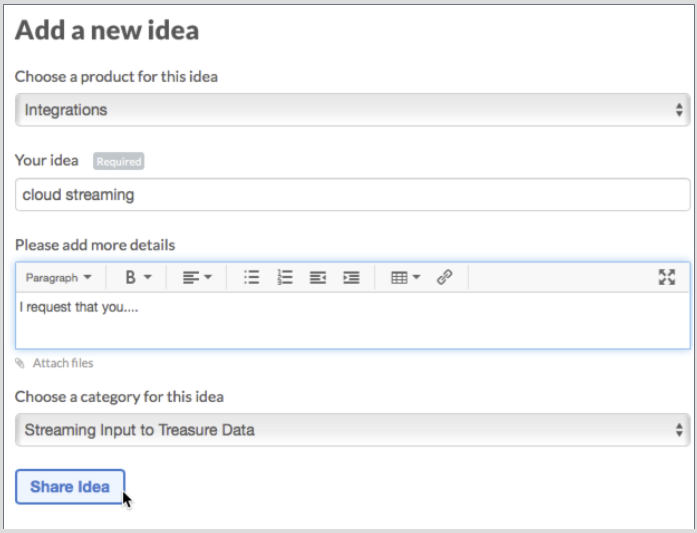Decrease indent with the outdent icon

click(318, 277)
